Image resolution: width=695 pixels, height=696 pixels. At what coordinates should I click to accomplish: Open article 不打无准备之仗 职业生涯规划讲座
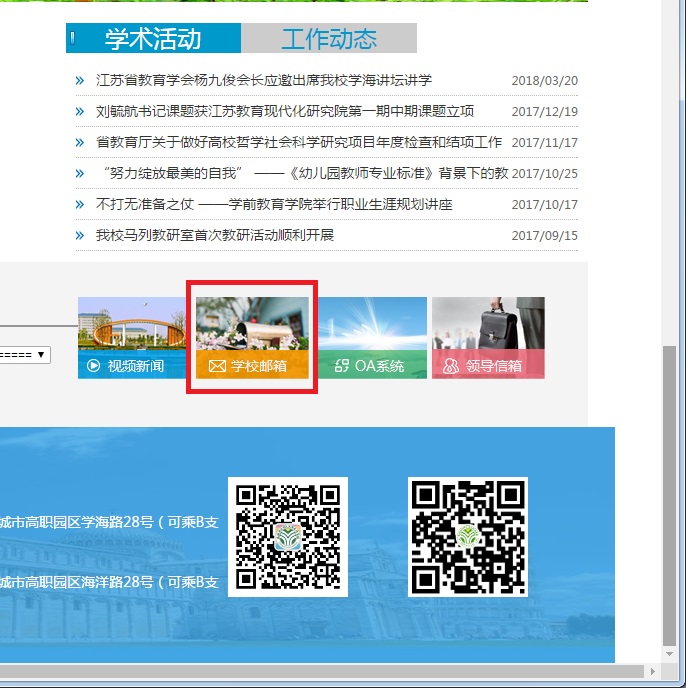[x=274, y=204]
